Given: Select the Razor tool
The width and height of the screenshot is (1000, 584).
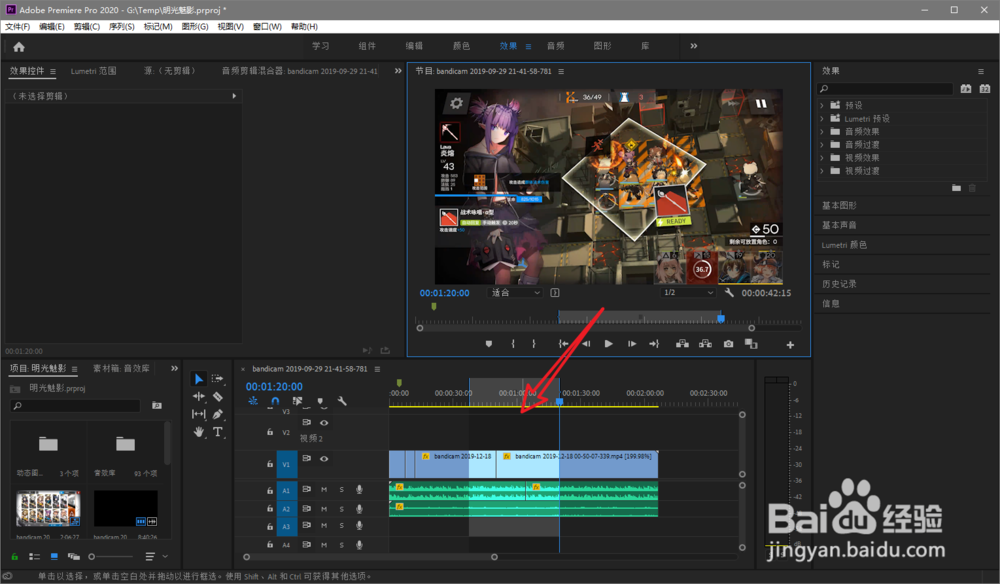Looking at the screenshot, I should [x=217, y=397].
